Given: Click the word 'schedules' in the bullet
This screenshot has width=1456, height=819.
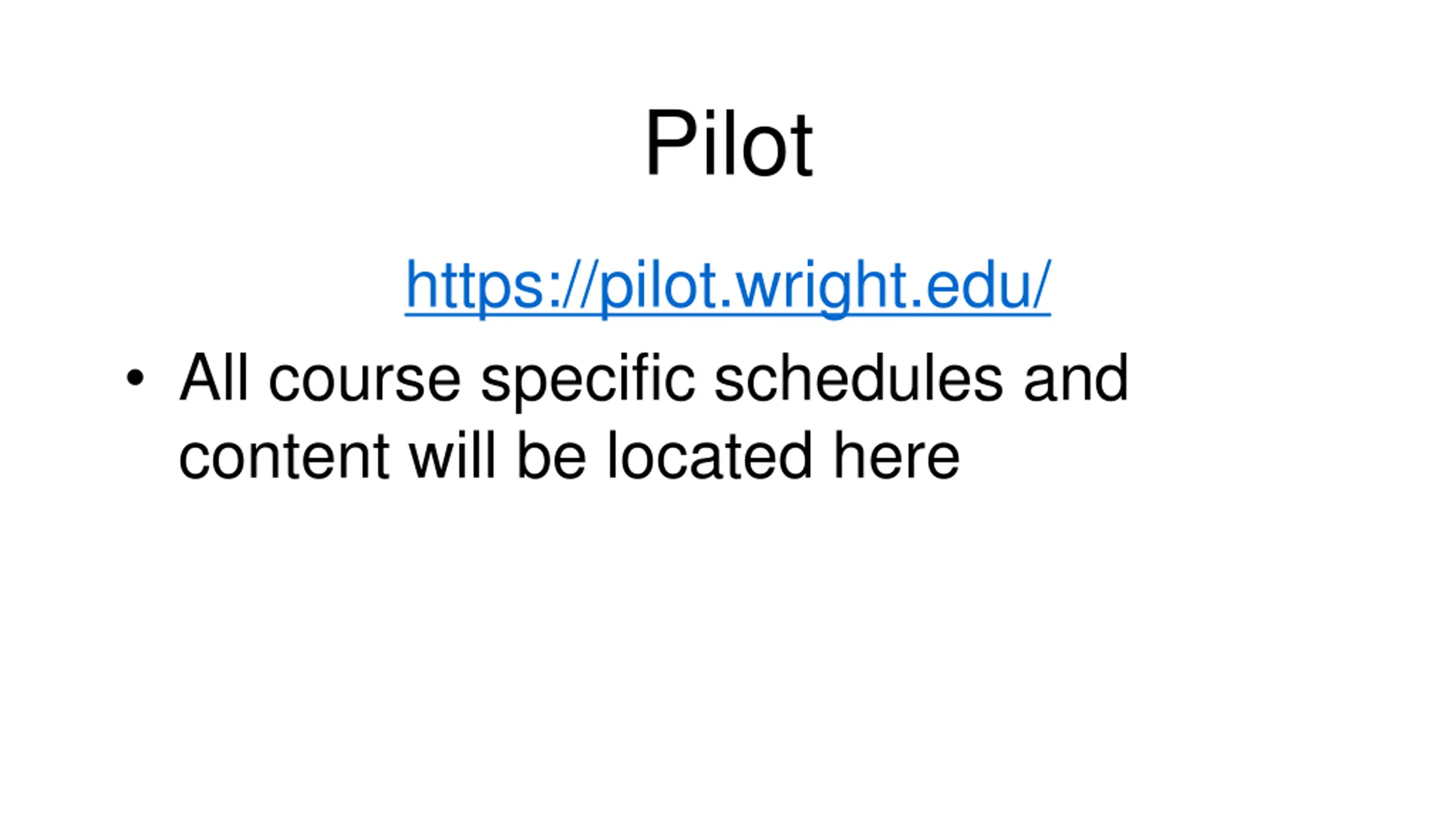Looking at the screenshot, I should [x=858, y=378].
